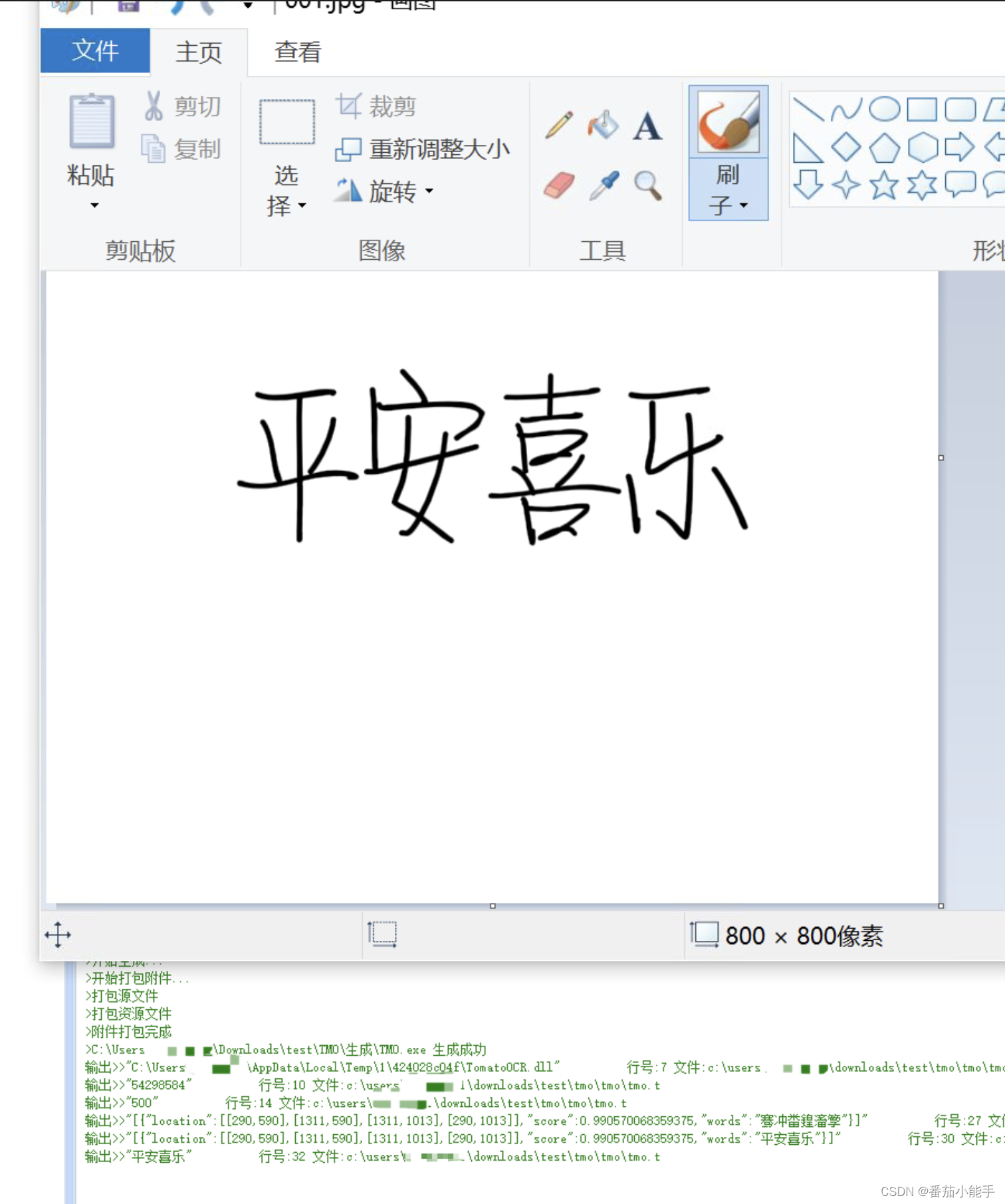Click the 行号:14 line number text

(249, 1103)
